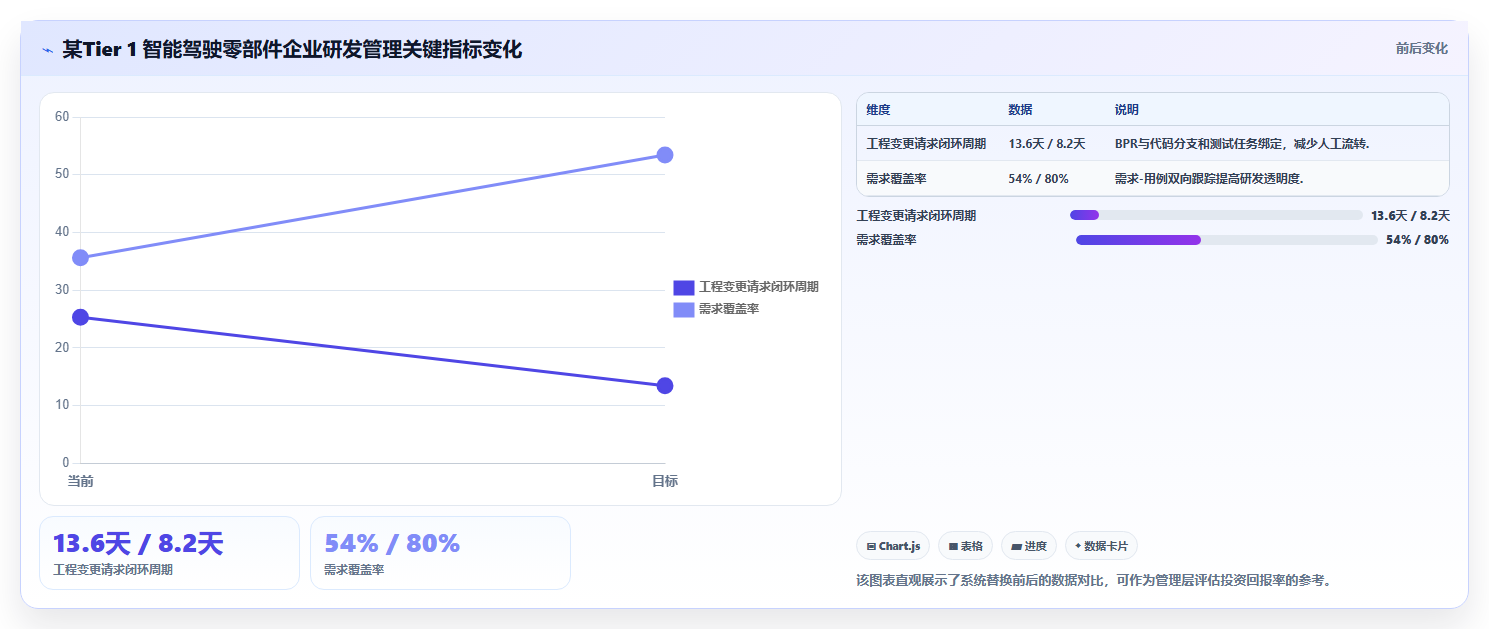Click the 数据 column header

pyautogui.click(x=1020, y=110)
